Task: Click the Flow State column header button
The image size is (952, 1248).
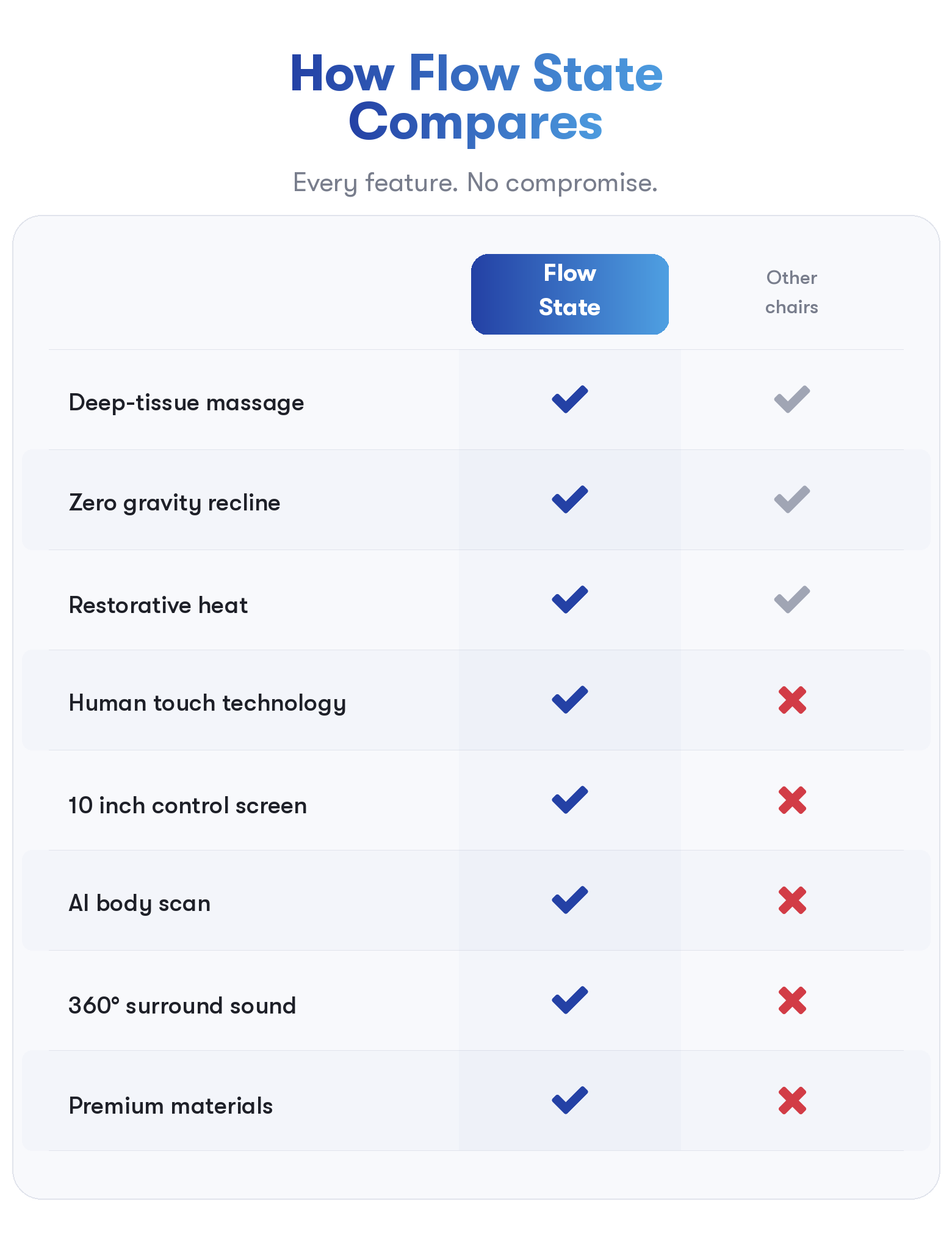Action: point(569,294)
